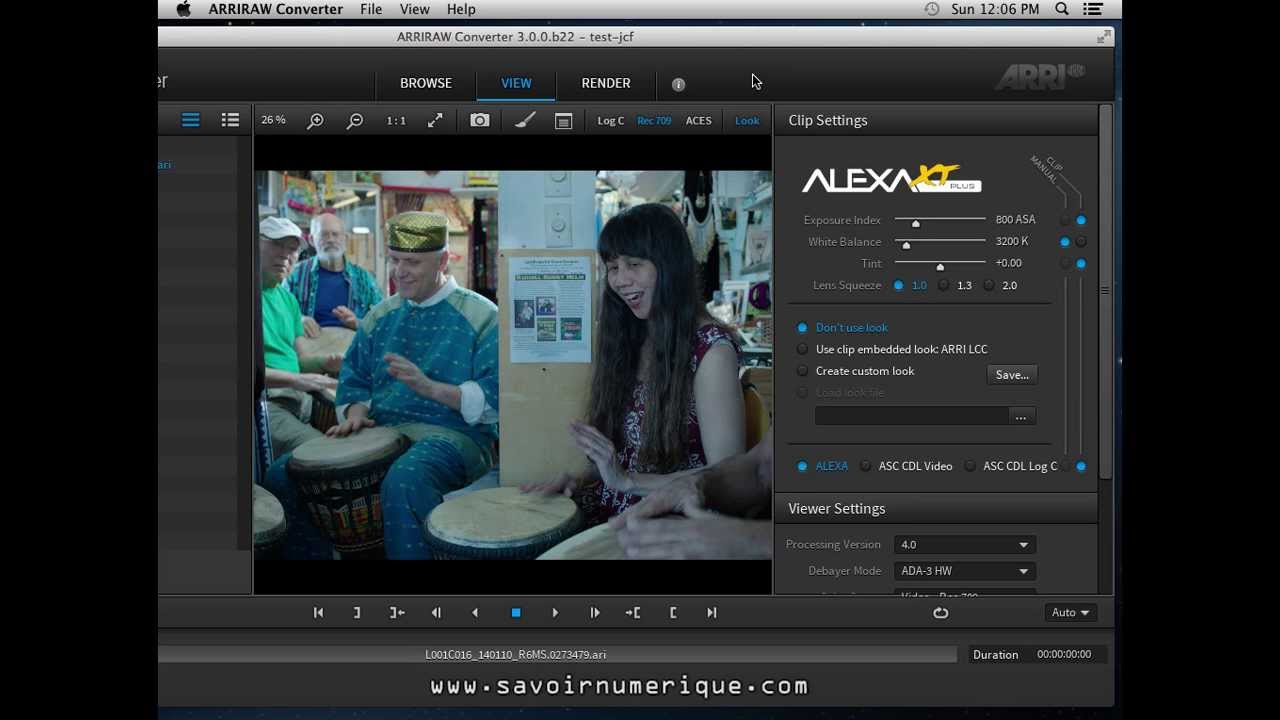Click the fit-to-window expand arrows icon

pos(435,120)
